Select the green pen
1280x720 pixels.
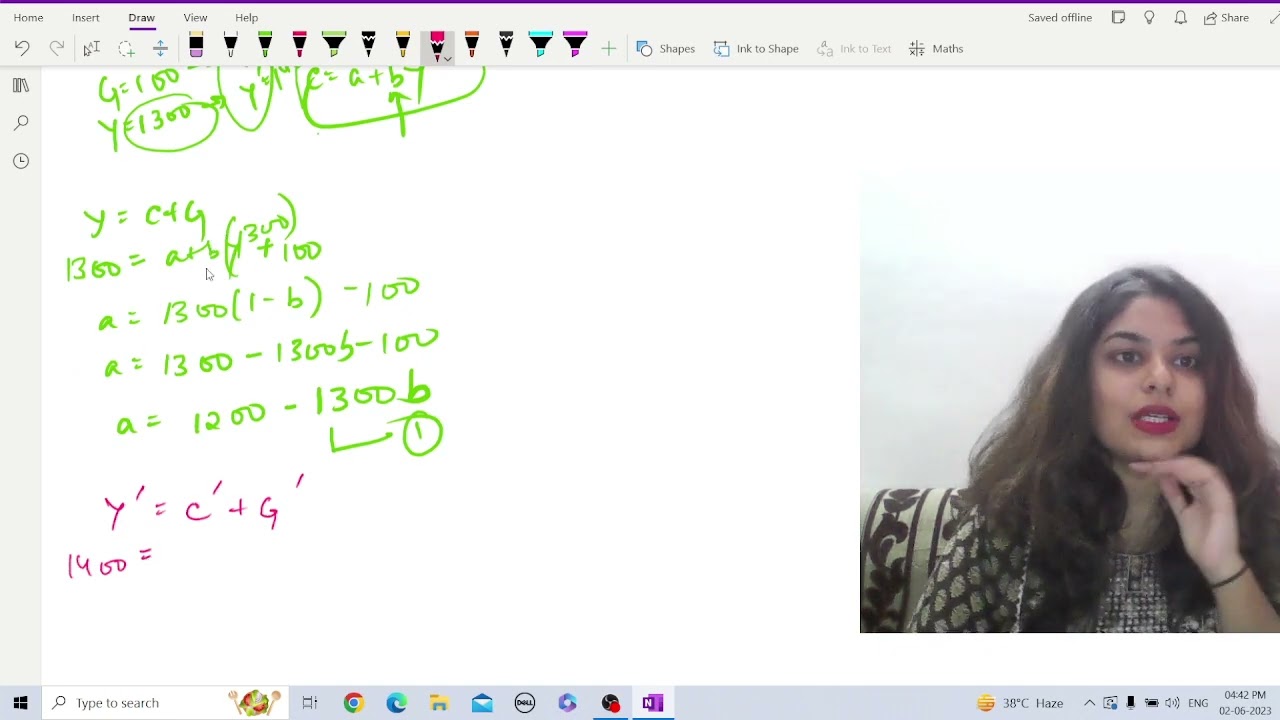(x=265, y=46)
